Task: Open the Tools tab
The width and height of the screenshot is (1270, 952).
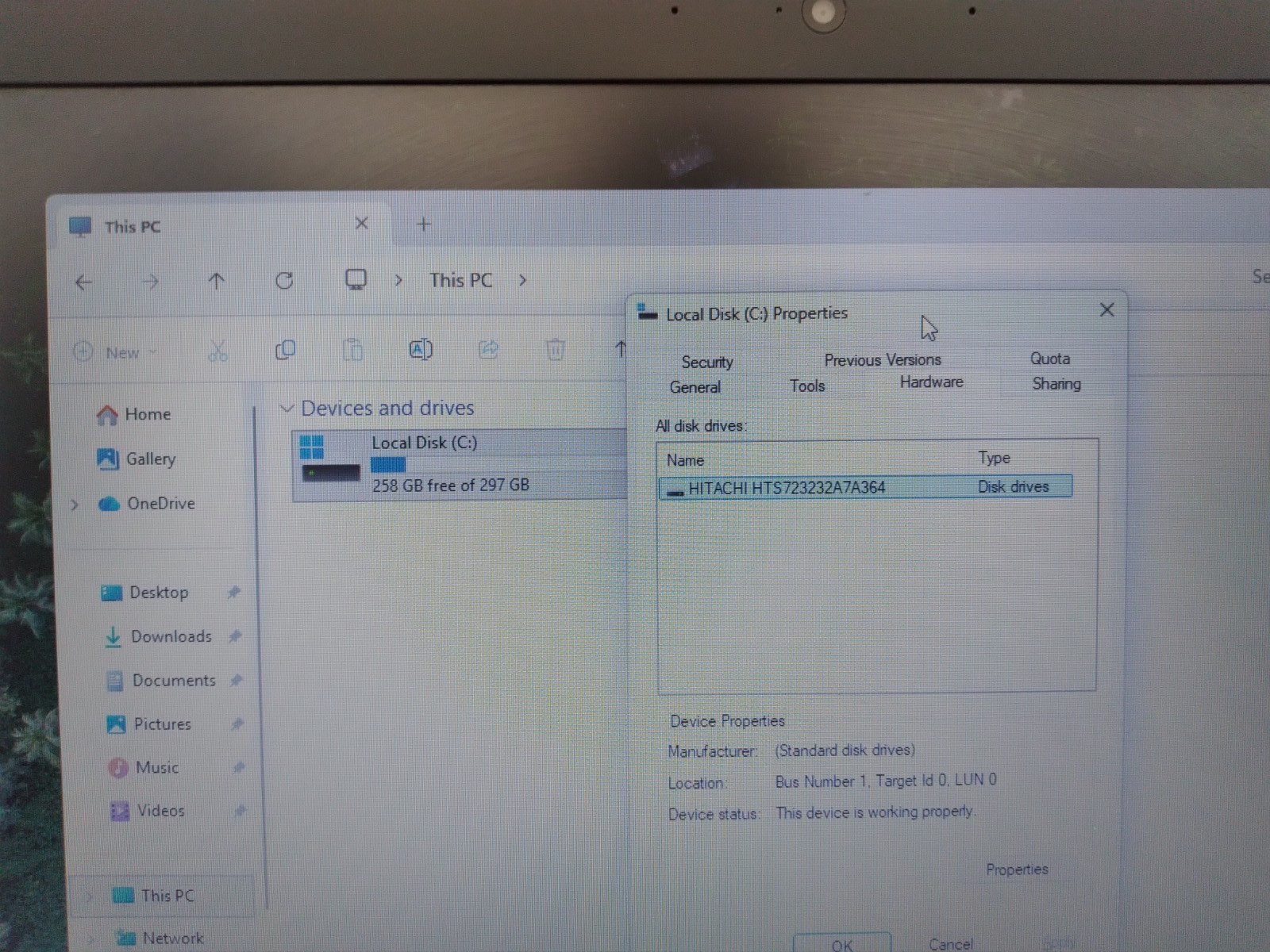Action: [x=807, y=386]
